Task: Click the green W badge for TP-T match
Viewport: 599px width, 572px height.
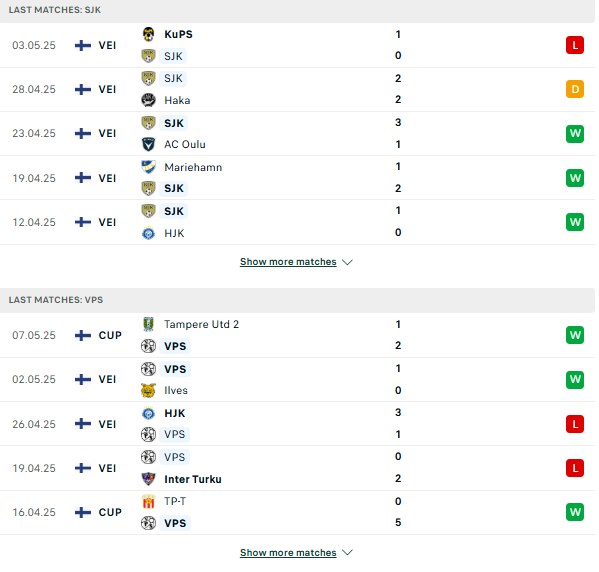Action: coord(575,512)
